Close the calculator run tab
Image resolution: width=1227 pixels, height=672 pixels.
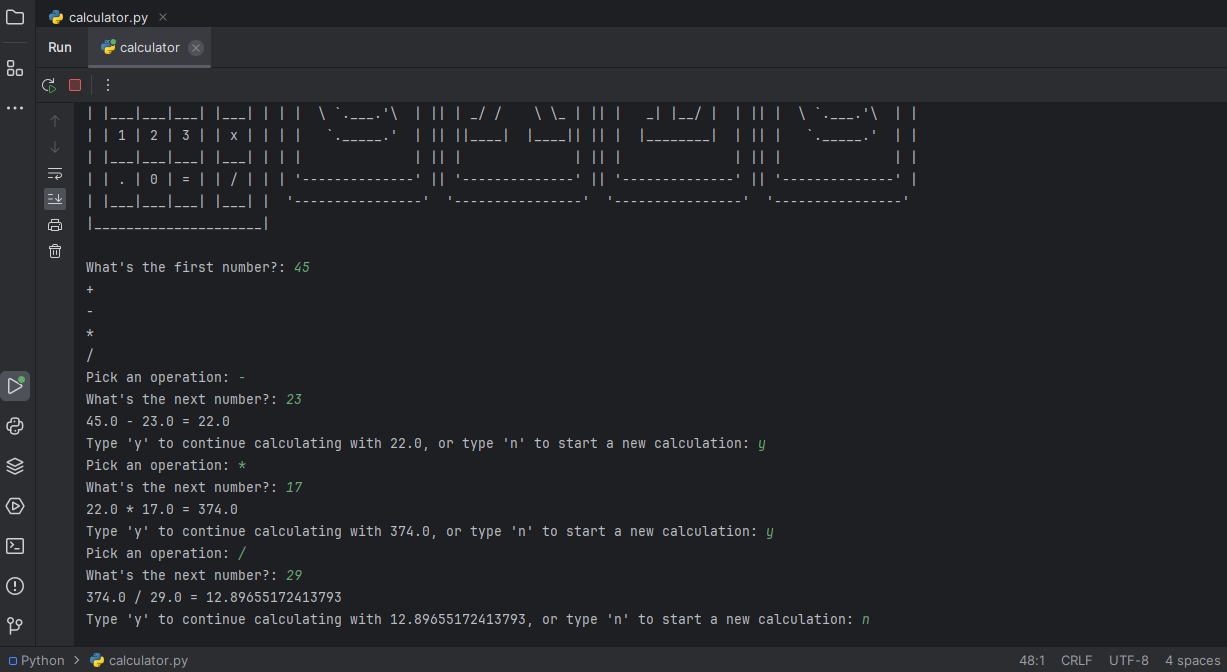[196, 48]
